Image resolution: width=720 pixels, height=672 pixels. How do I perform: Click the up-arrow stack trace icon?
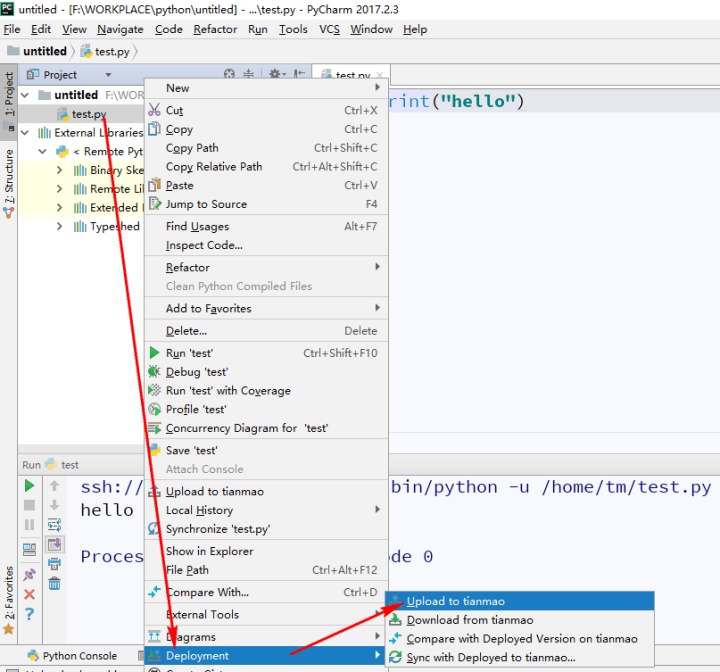point(54,486)
